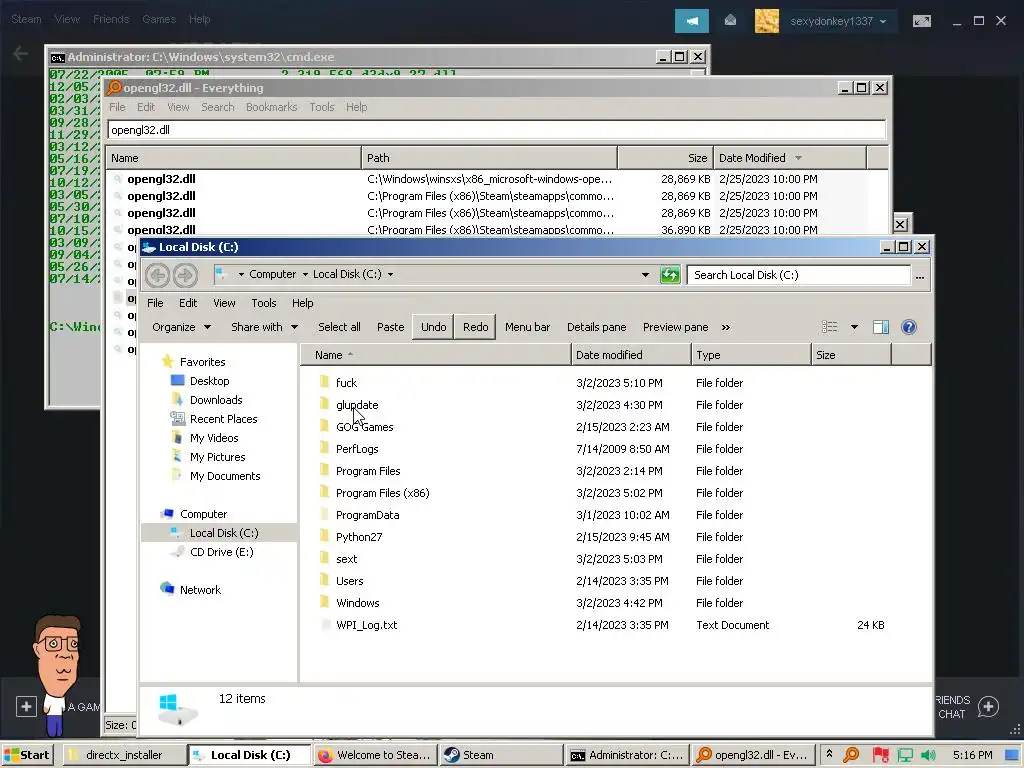Open explorer File menu

coord(155,303)
